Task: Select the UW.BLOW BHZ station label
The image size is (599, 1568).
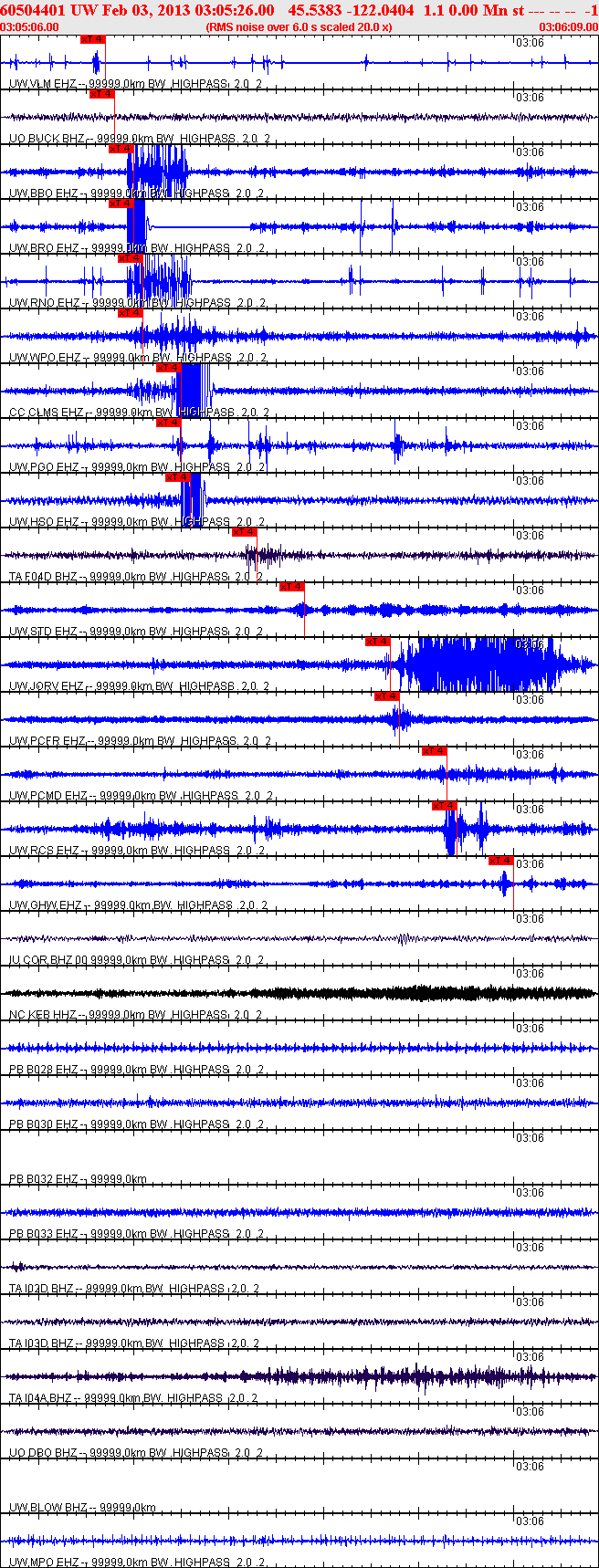Action: [47, 1508]
